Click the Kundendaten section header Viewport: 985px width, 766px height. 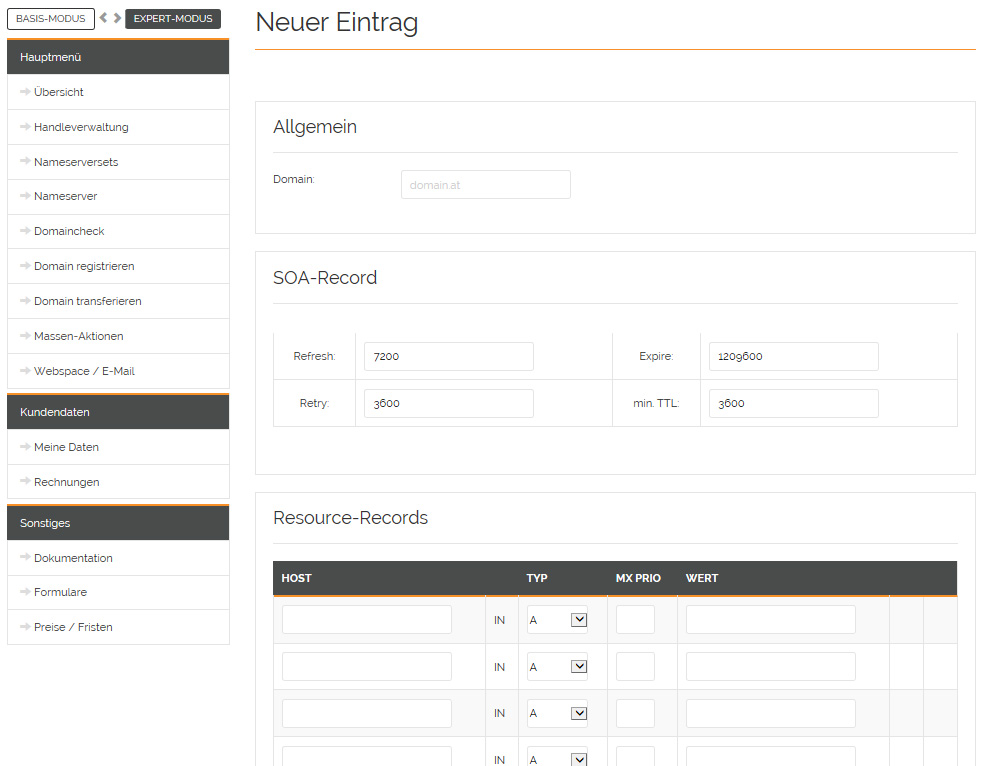tap(118, 412)
